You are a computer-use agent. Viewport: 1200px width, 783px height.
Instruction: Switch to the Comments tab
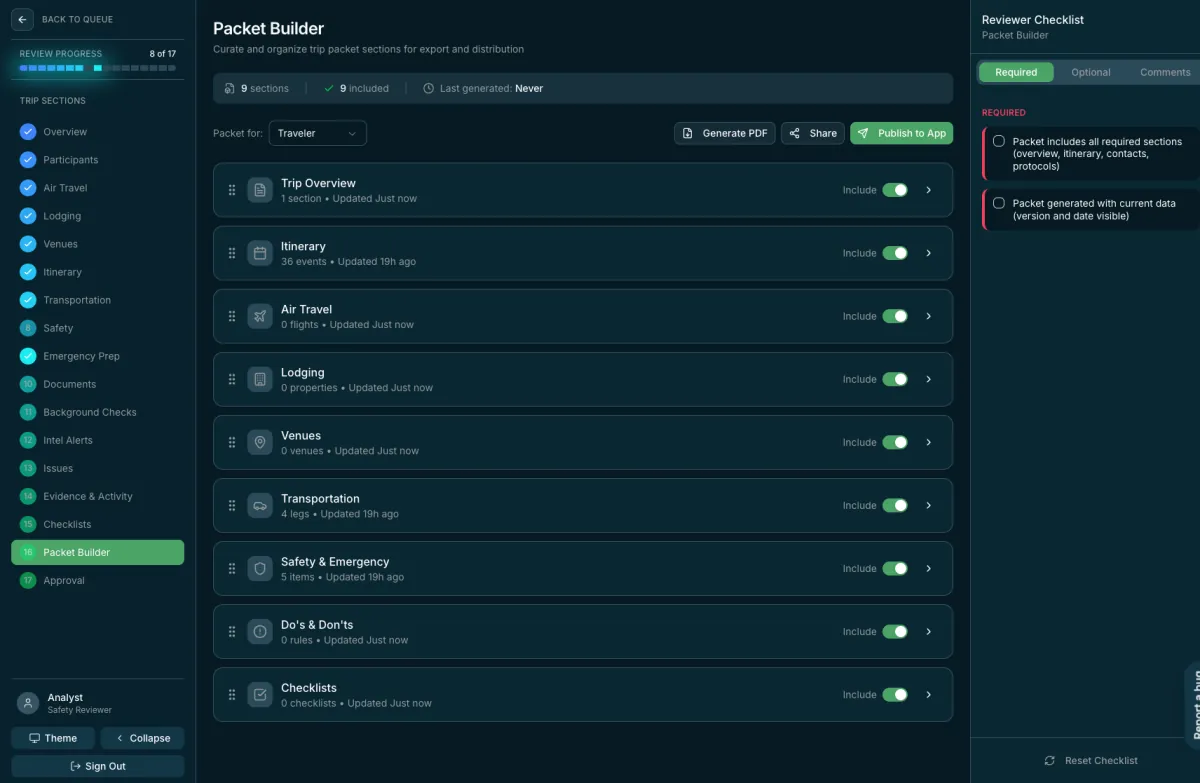[x=1165, y=72]
